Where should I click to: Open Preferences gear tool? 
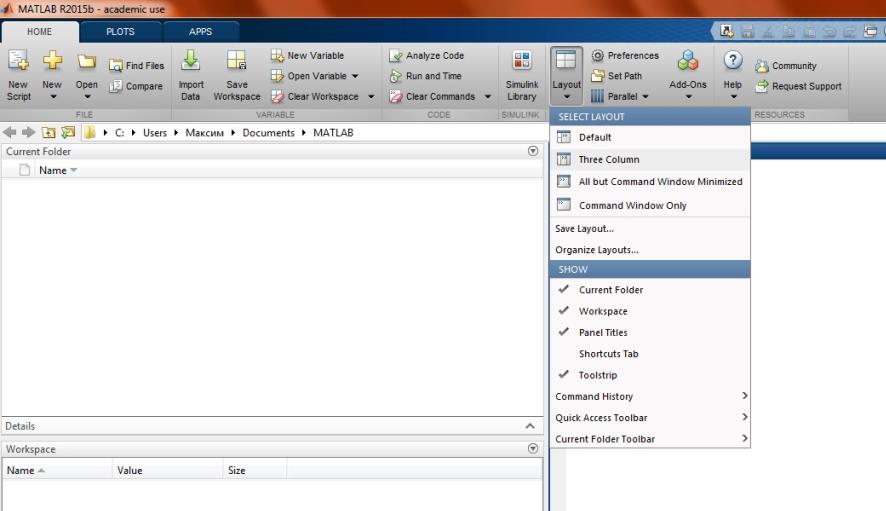coord(625,55)
